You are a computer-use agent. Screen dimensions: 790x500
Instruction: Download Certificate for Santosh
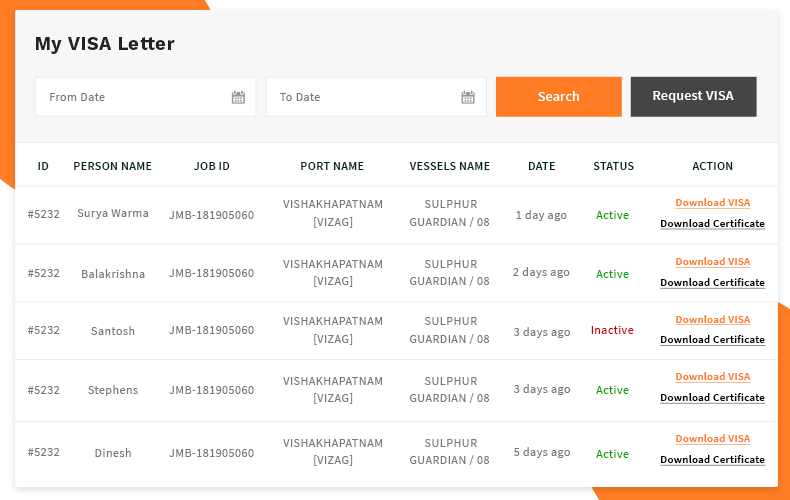(712, 340)
